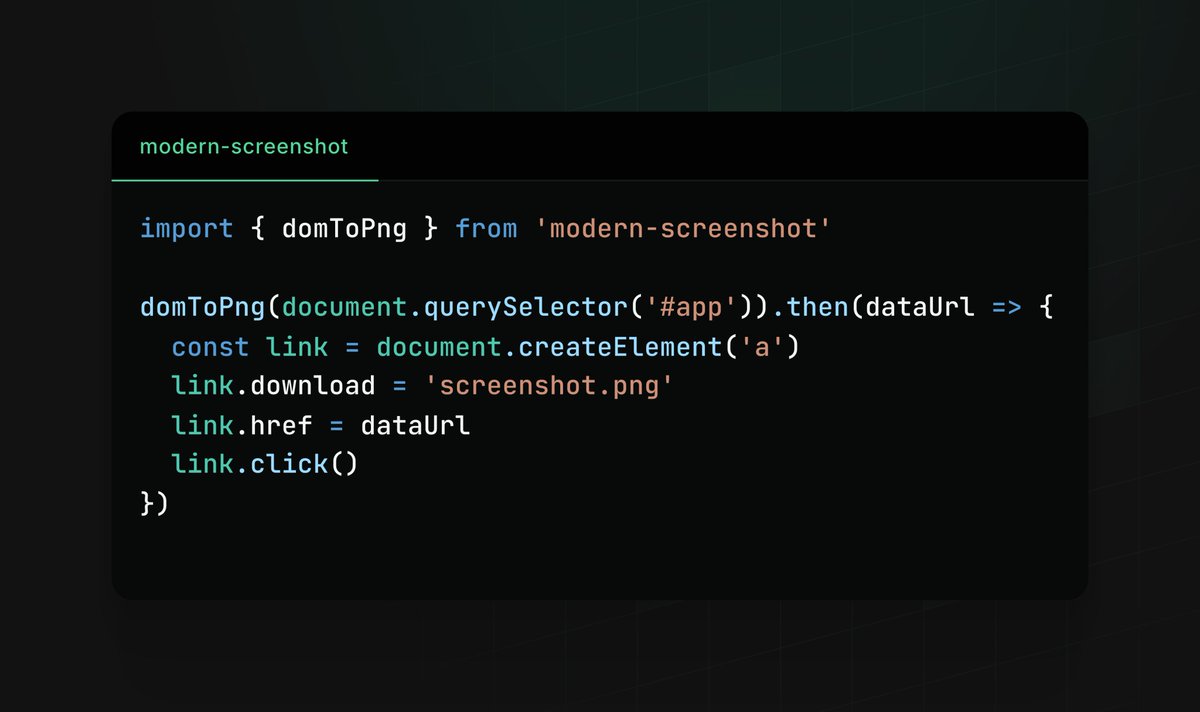Click the 'import' keyword in line one
1200x712 pixels.
click(x=187, y=229)
